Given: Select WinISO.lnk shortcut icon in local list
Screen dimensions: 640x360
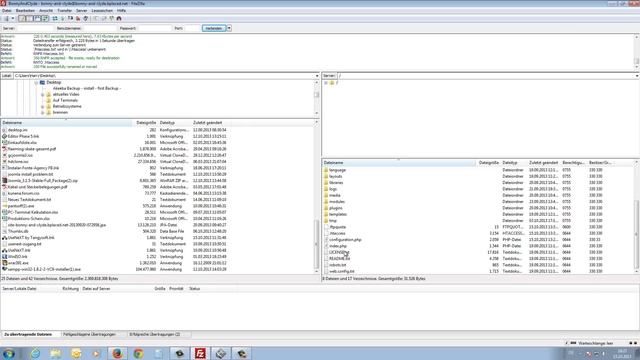Looking at the screenshot, I should [4, 257].
